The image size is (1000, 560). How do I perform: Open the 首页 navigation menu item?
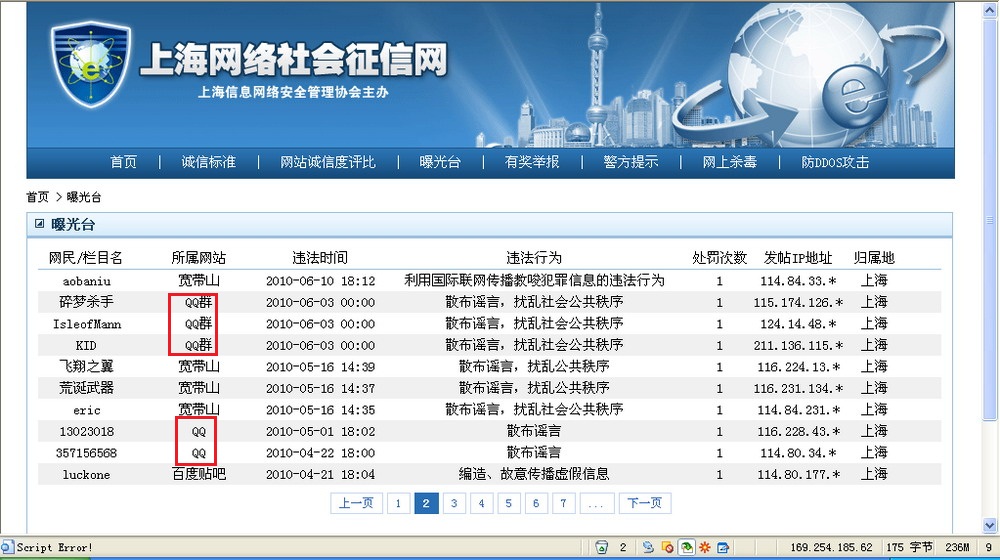click(x=123, y=162)
